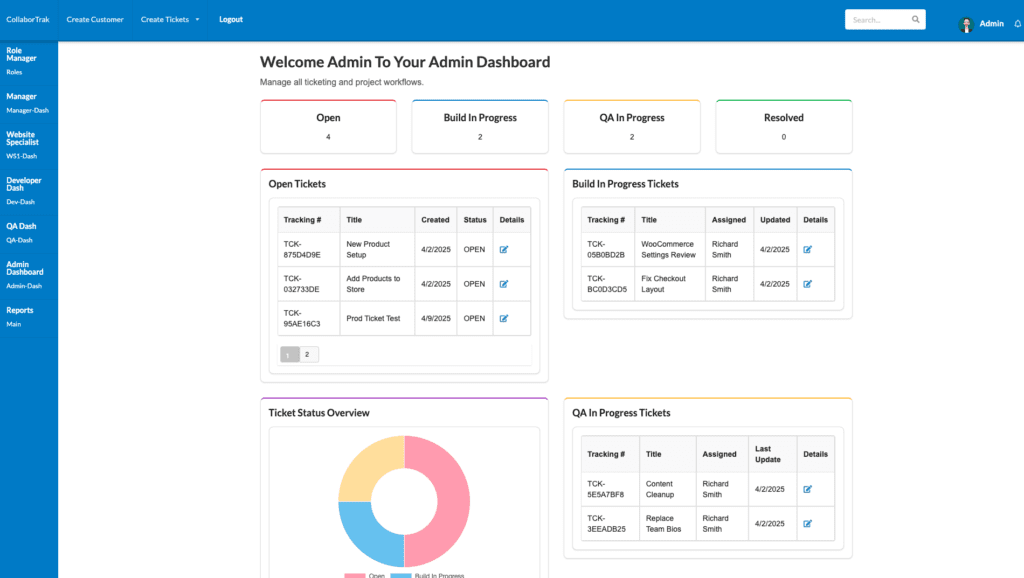Click Logout in the top bar
Screen dimensions: 1024x578
click(x=231, y=19)
